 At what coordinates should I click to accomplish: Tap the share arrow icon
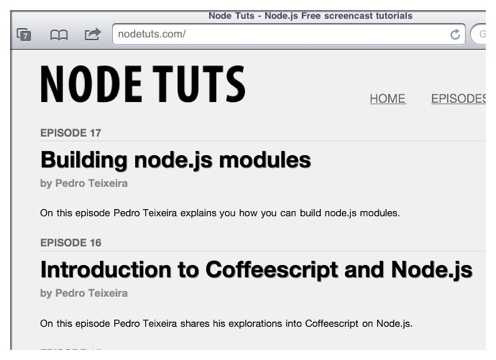tap(93, 34)
